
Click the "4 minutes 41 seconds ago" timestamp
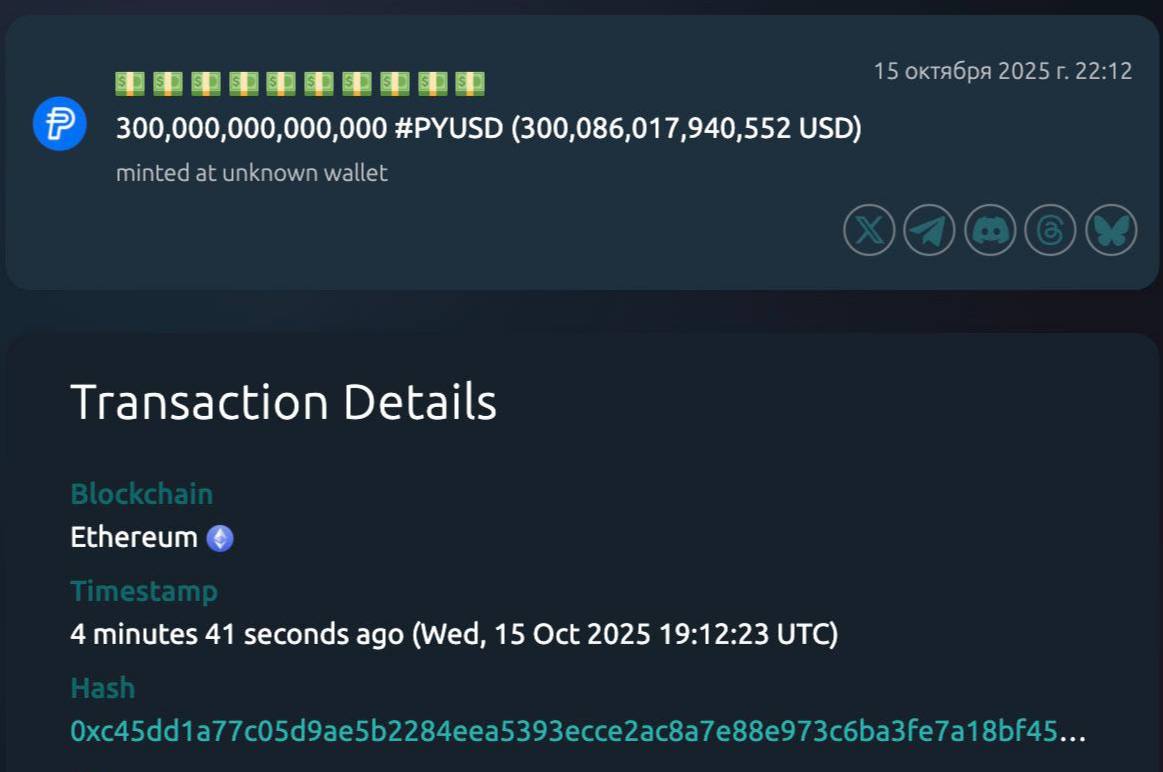click(236, 635)
